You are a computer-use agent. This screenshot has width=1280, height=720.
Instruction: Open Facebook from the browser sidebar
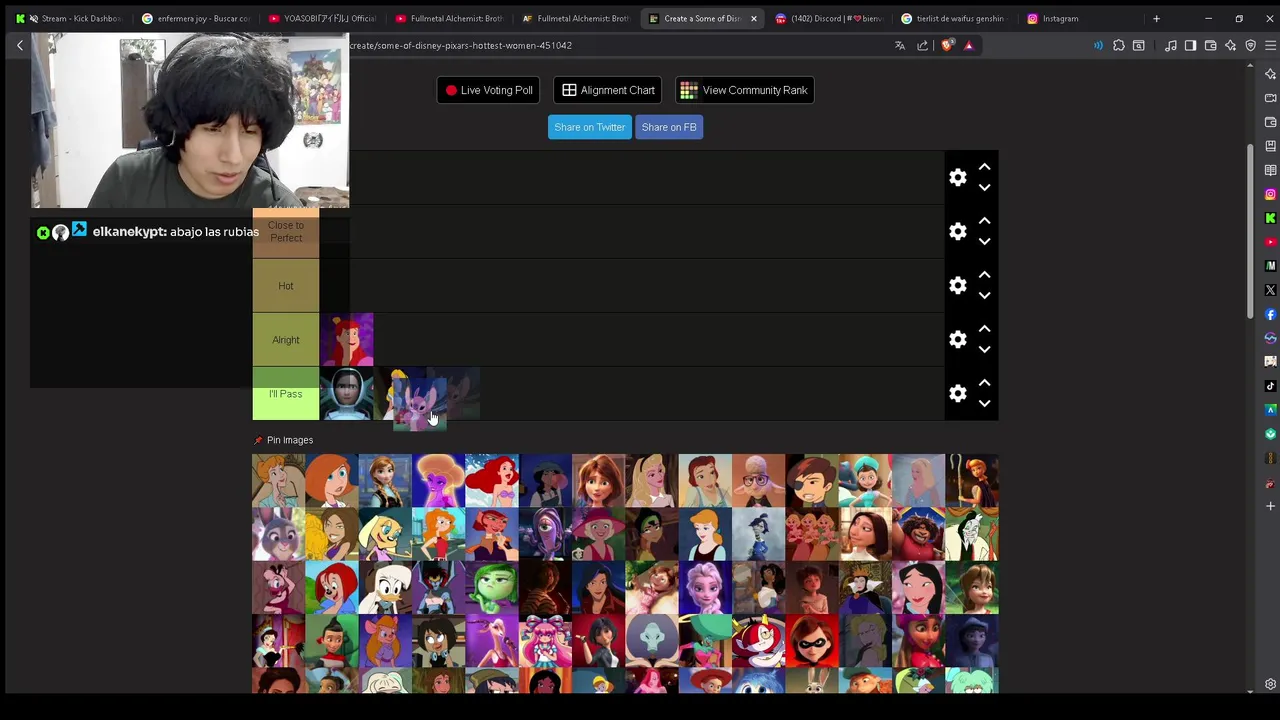(x=1270, y=314)
